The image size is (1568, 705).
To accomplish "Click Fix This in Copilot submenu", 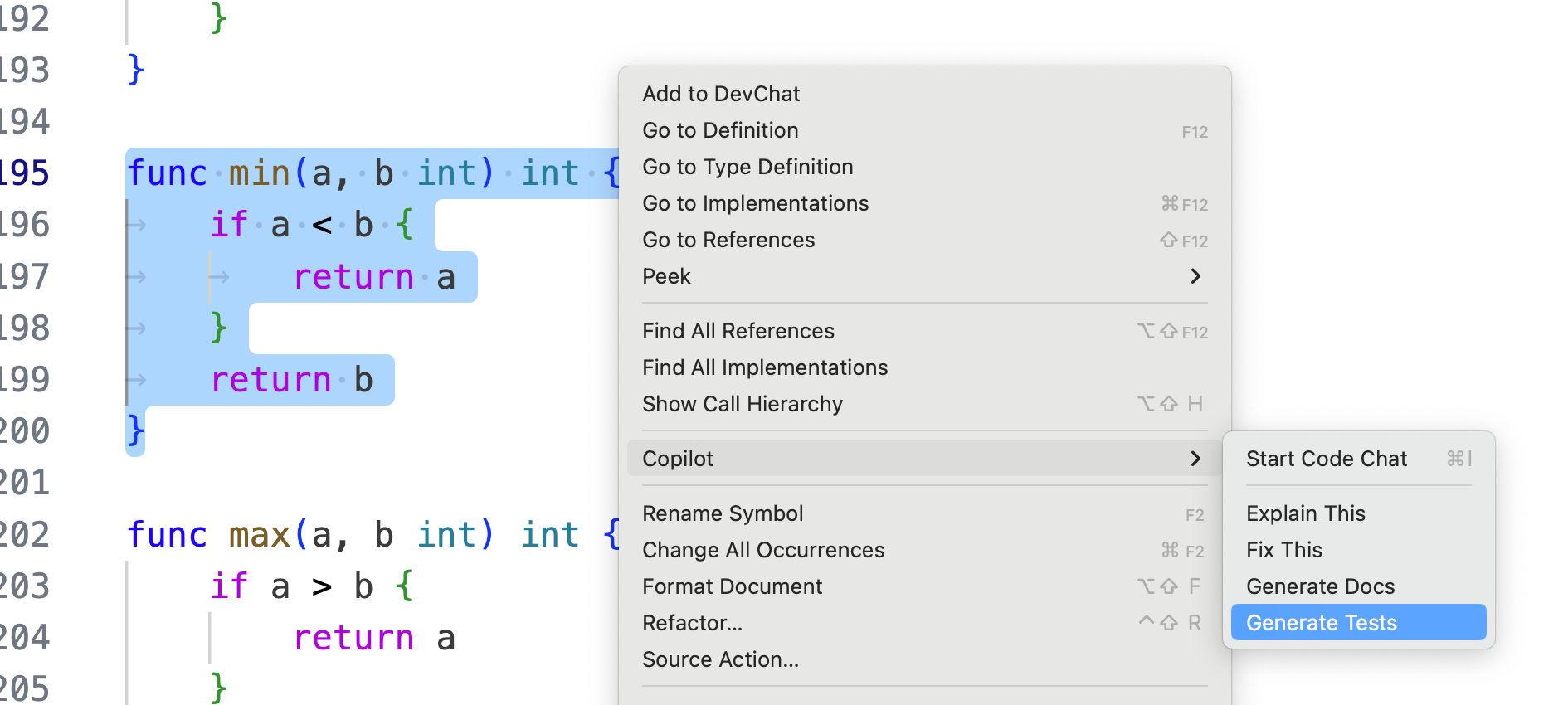I will tap(1283, 550).
